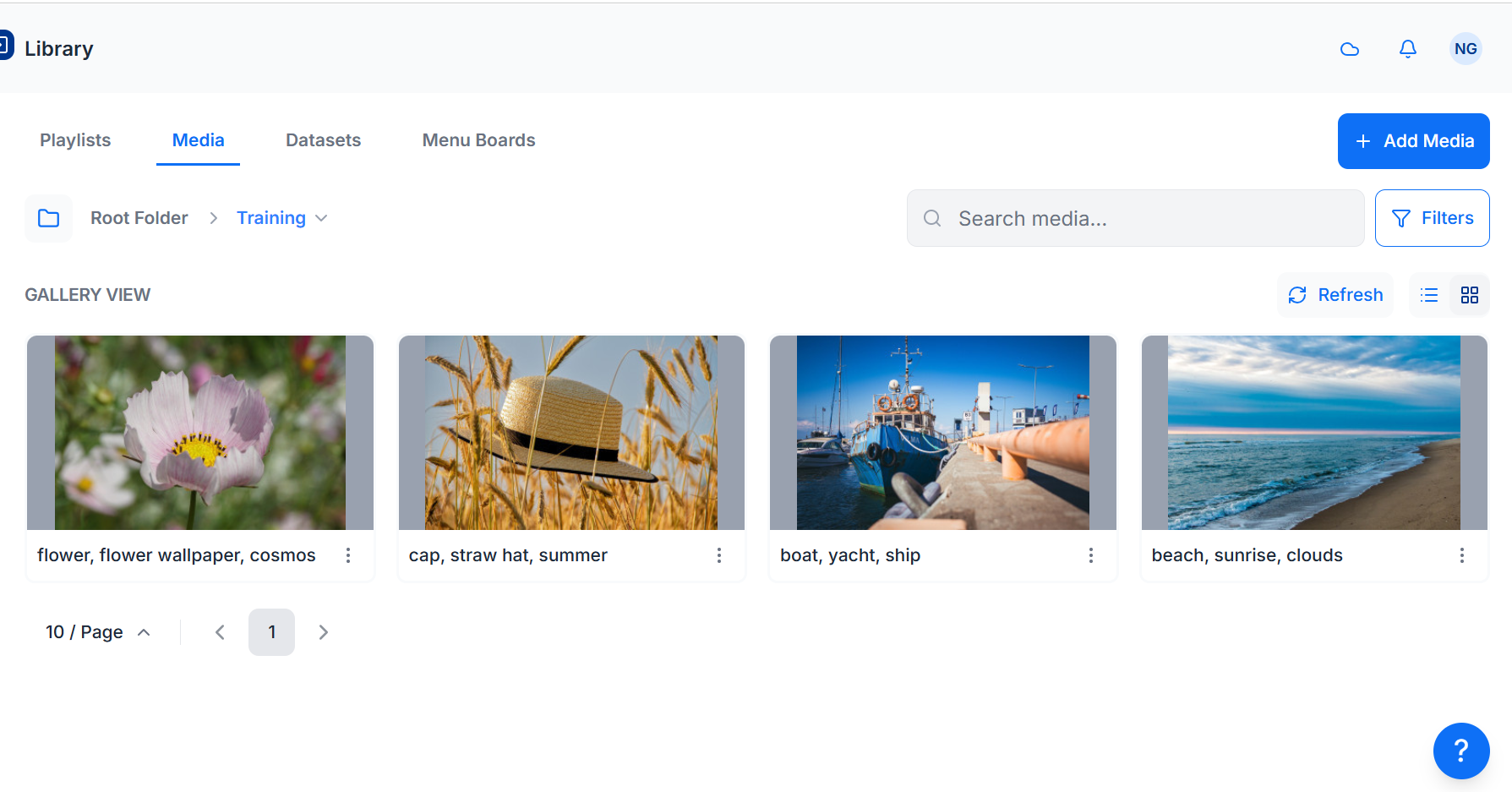
Task: Click the cloud status icon
Action: coord(1350,49)
